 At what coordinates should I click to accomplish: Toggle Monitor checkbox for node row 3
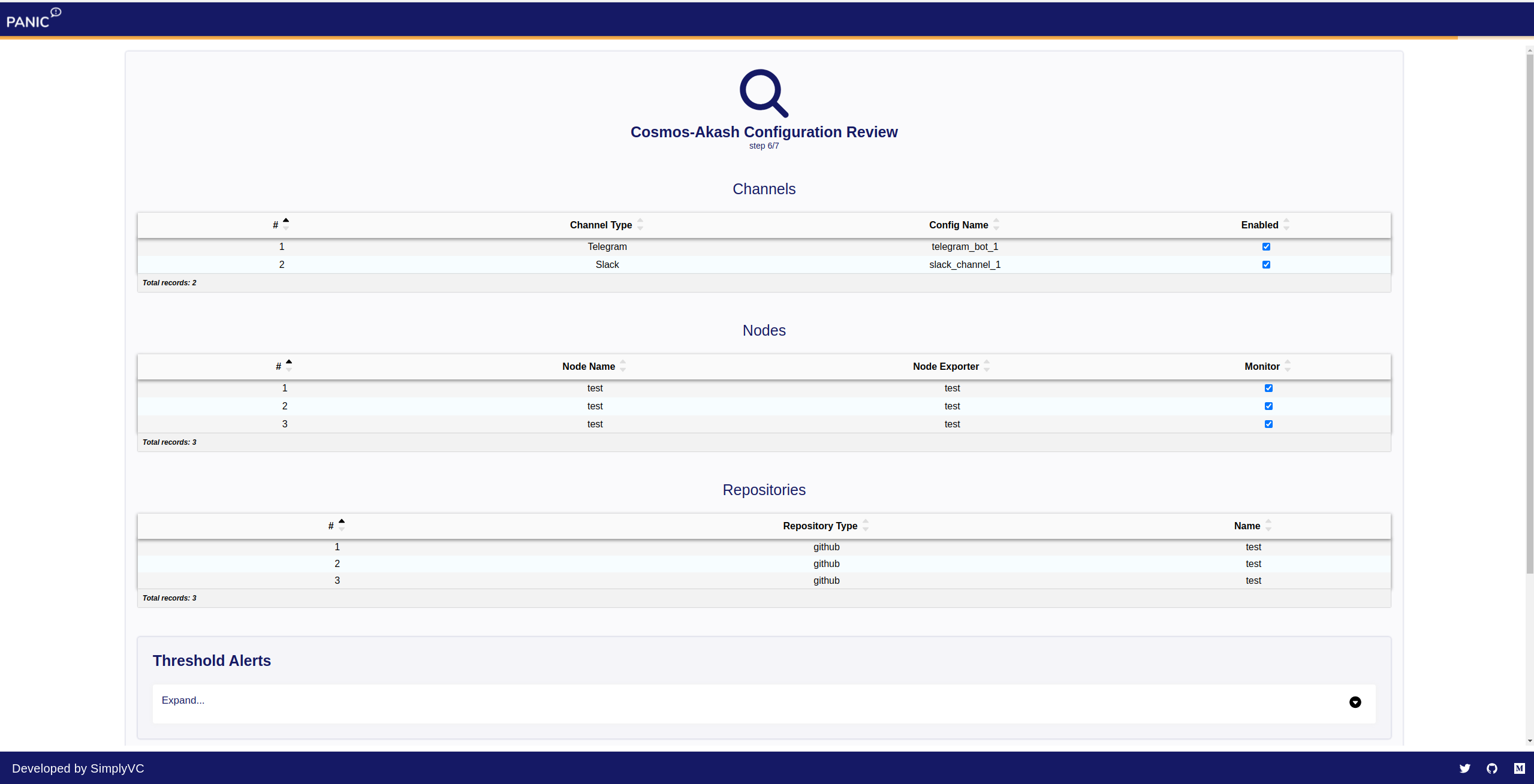point(1268,424)
